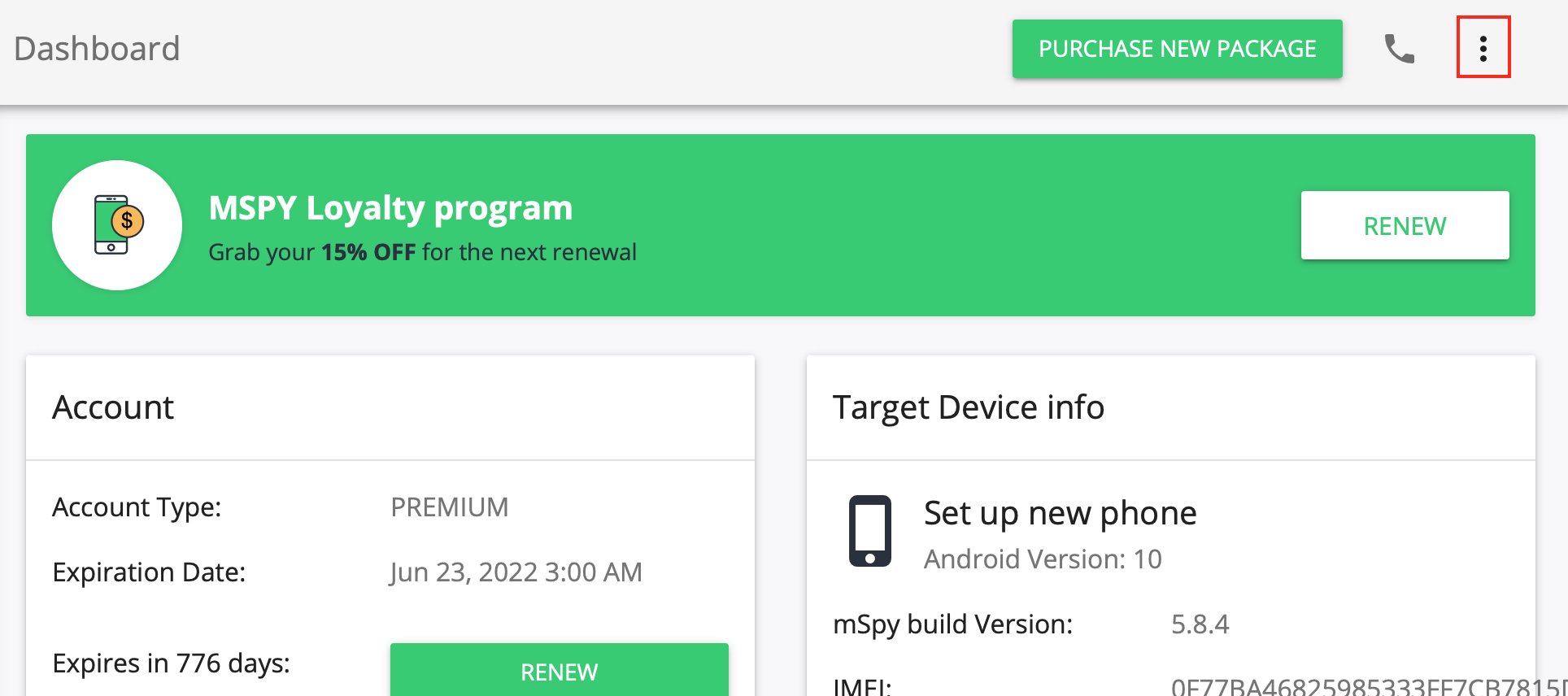Click the 15% OFF renewal offer text
Image resolution: width=1568 pixels, height=696 pixels.
[x=422, y=252]
